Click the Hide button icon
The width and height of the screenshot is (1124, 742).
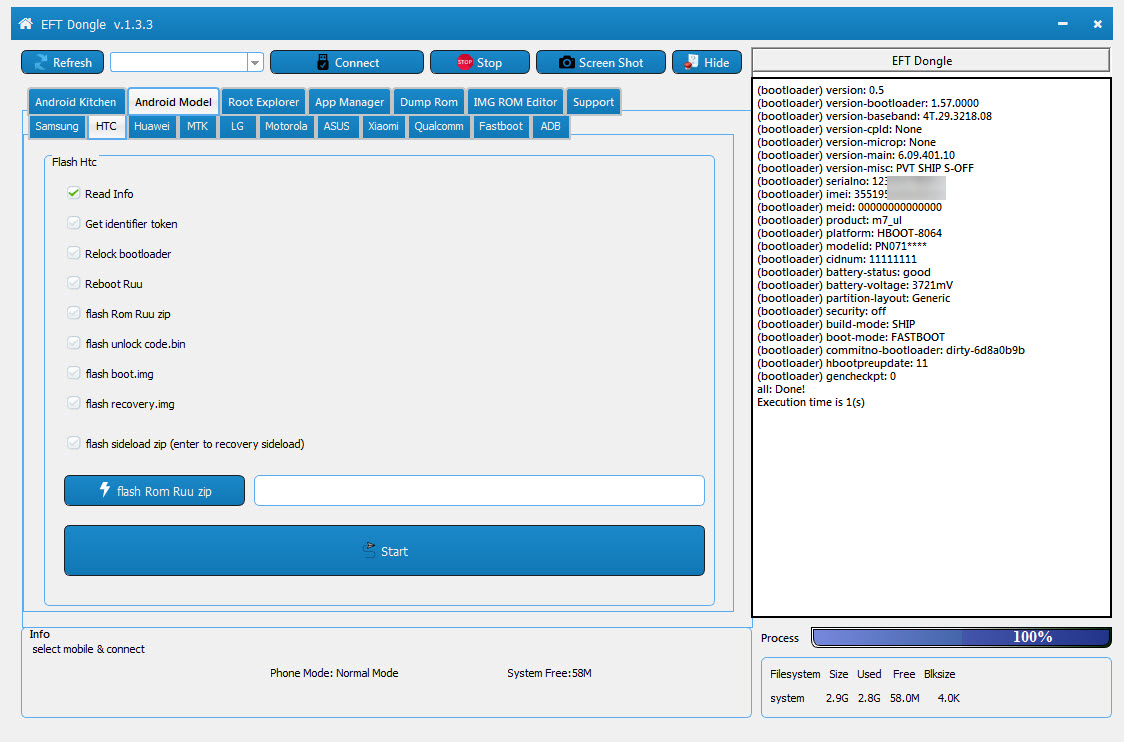[691, 62]
